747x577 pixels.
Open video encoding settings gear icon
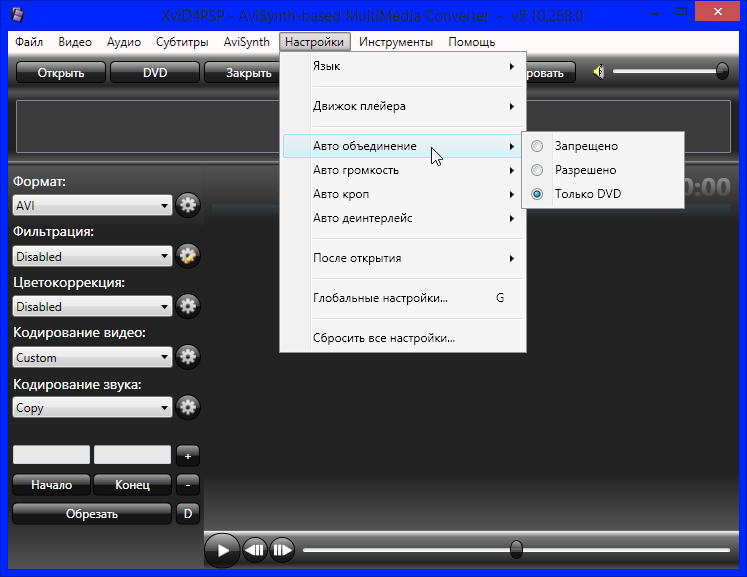coord(188,357)
